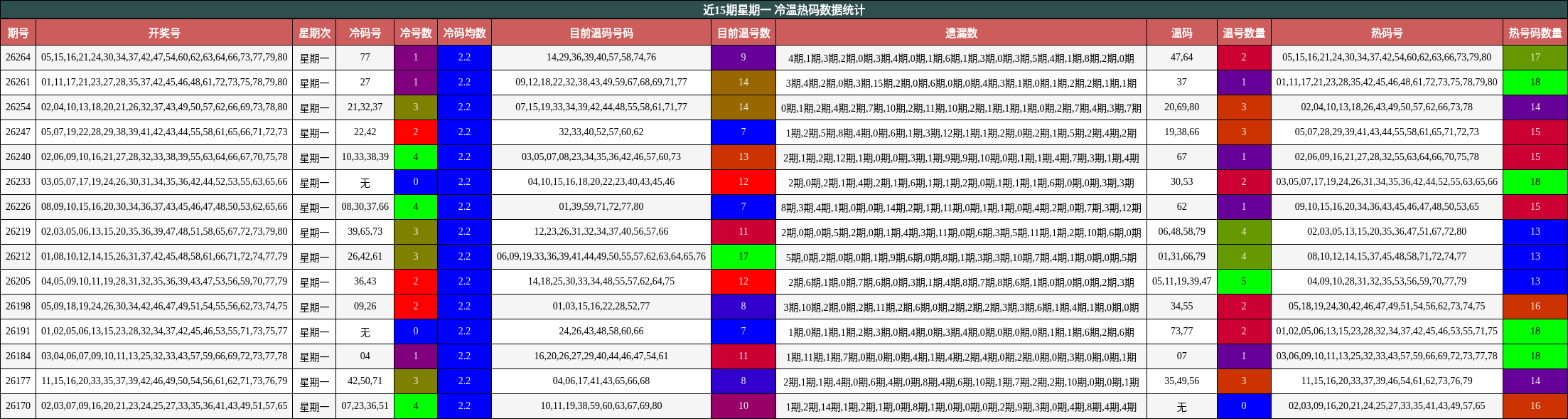
Task: Click the 无 cold code cell in row 26191
Action: tap(365, 332)
